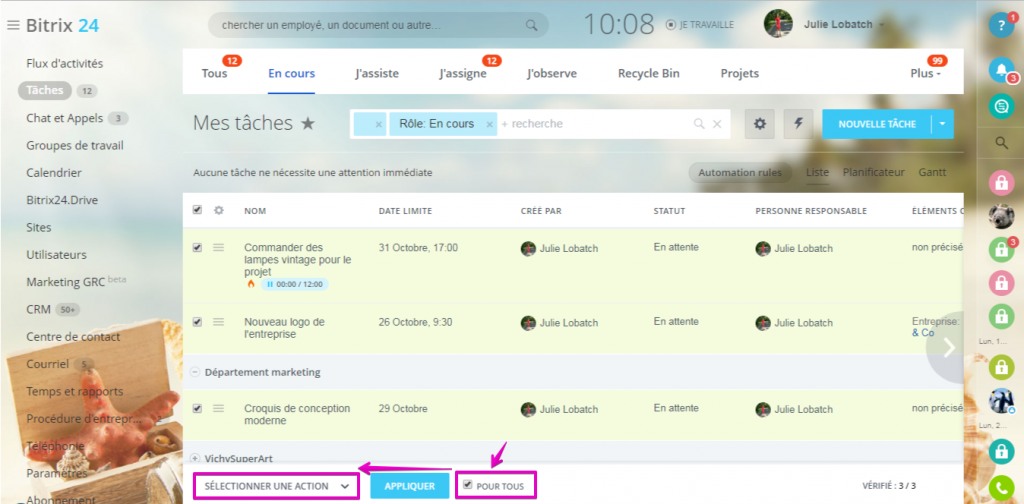1024x504 pixels.
Task: Click the NOUVELLE TÂCHE button
Action: (877, 124)
